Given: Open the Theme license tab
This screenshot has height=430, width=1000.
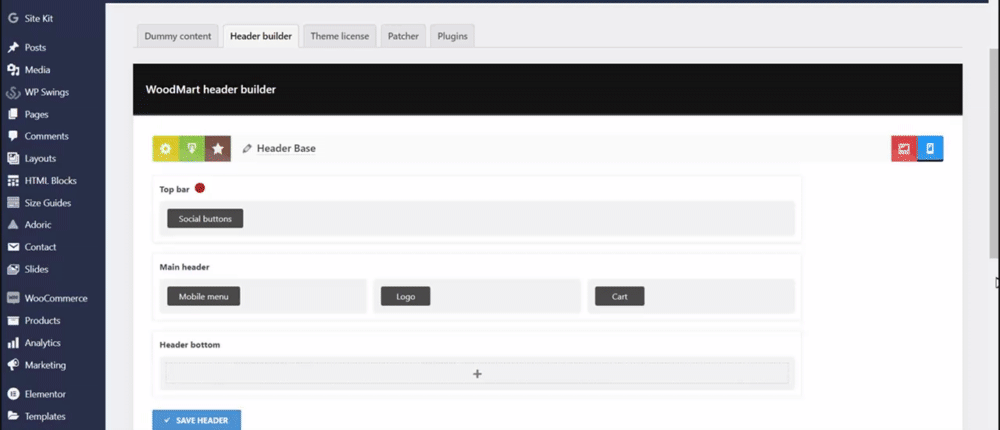Looking at the screenshot, I should (340, 36).
